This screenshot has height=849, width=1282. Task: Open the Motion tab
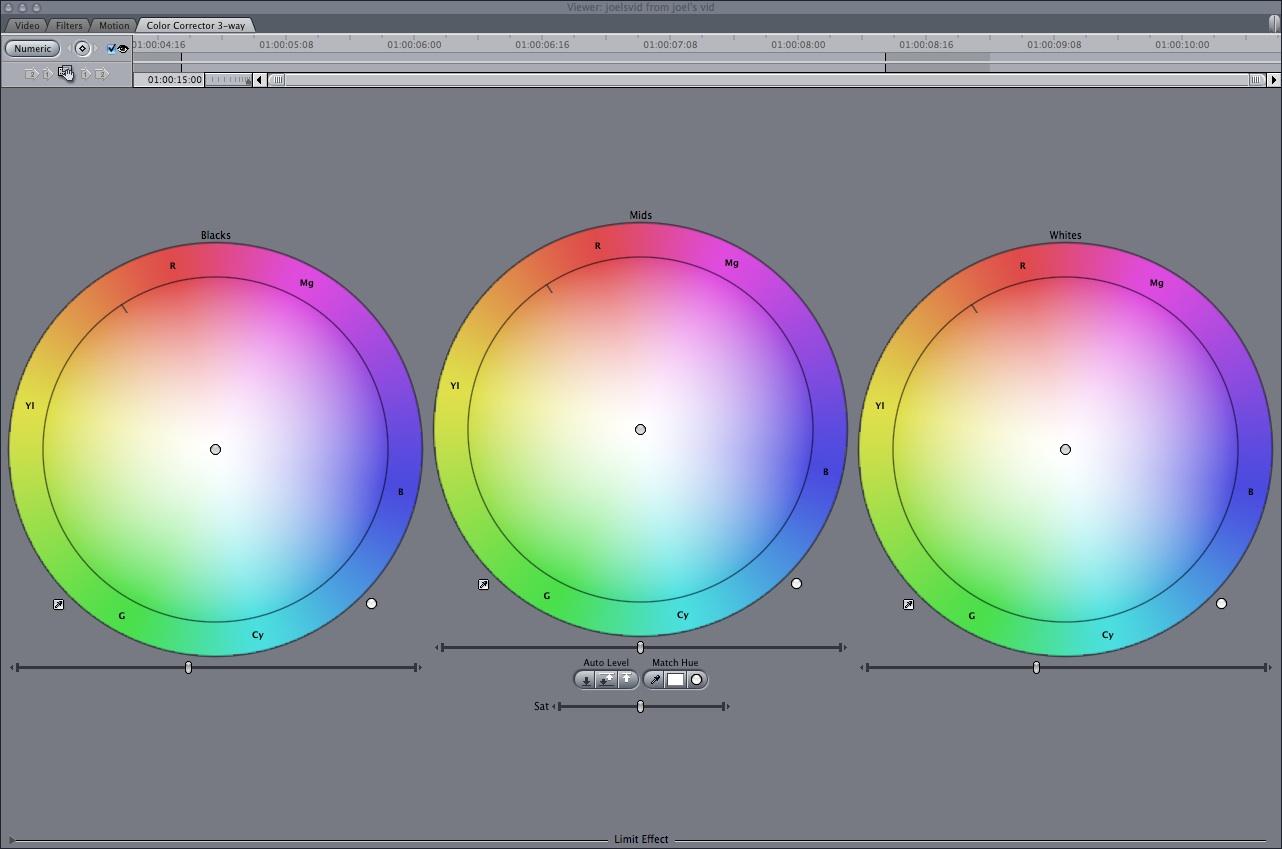point(113,25)
